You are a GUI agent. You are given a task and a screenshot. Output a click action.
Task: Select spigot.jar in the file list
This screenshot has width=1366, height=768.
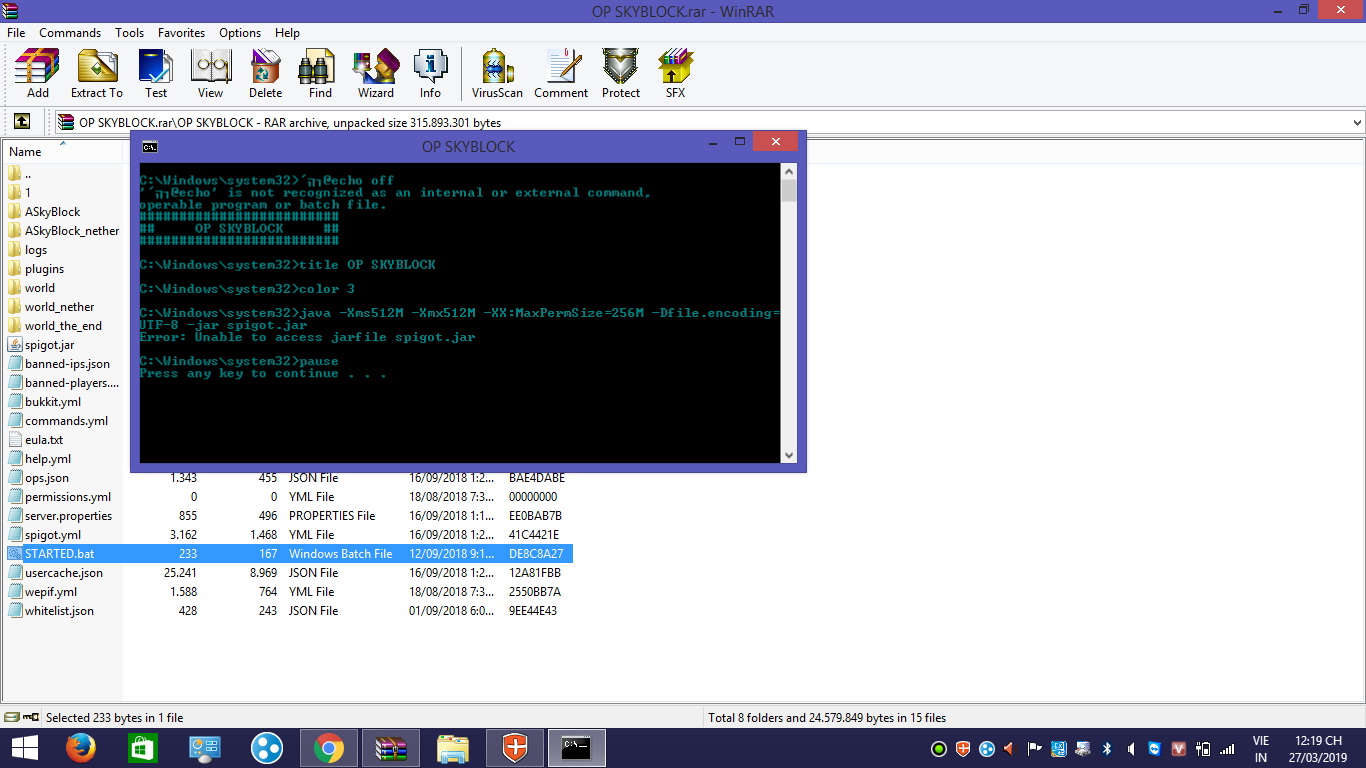[49, 345]
